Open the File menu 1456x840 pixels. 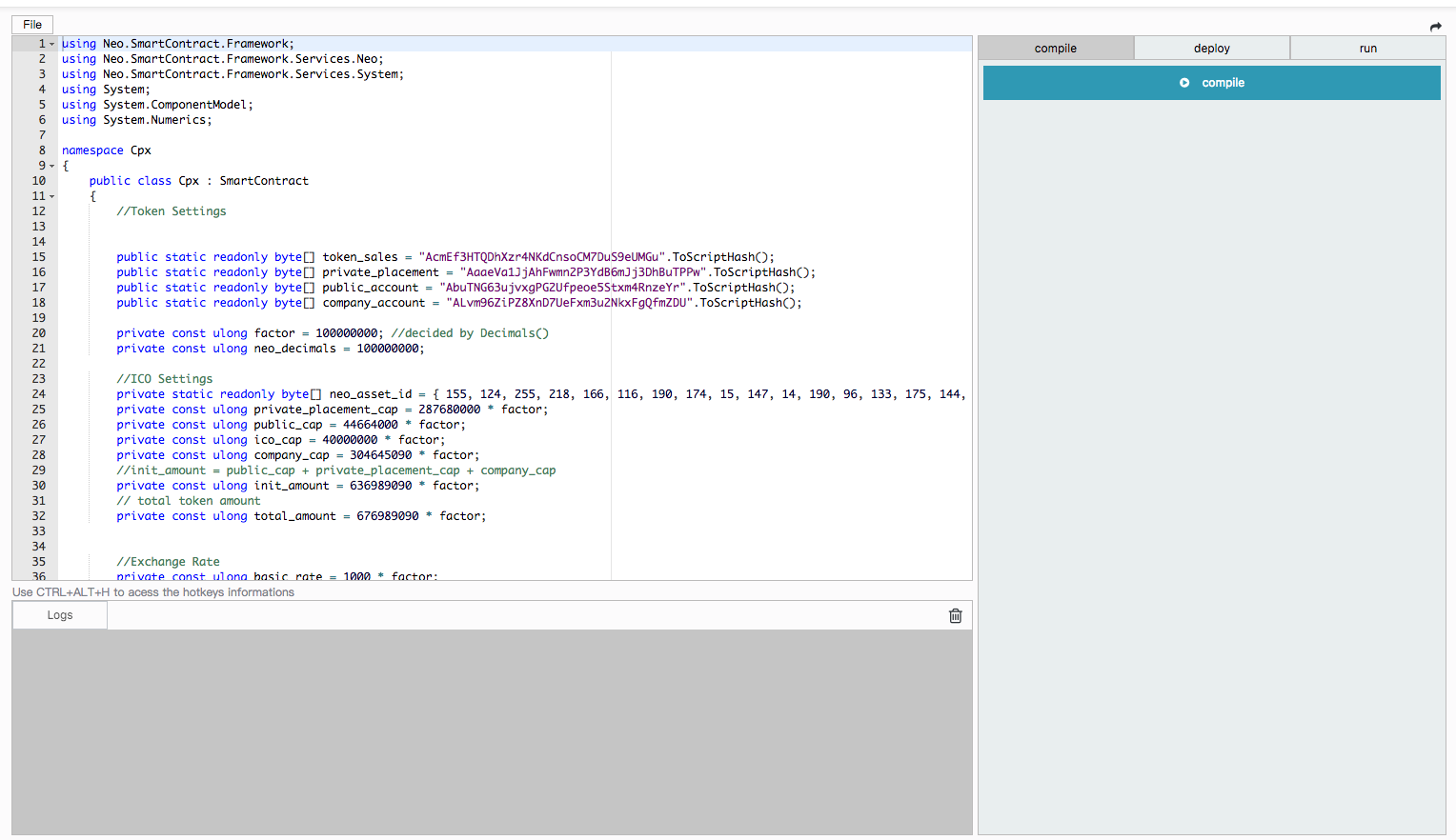(x=32, y=25)
